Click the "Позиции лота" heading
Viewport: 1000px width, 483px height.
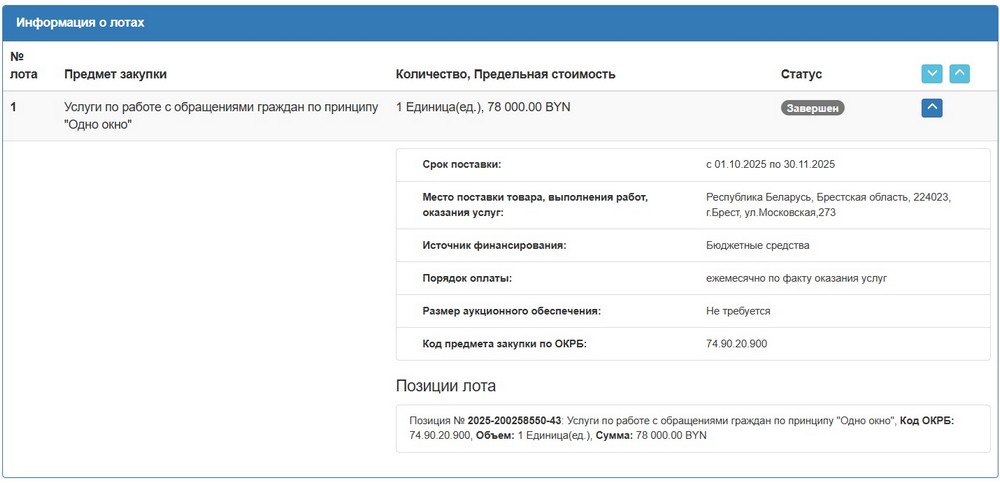[x=446, y=386]
